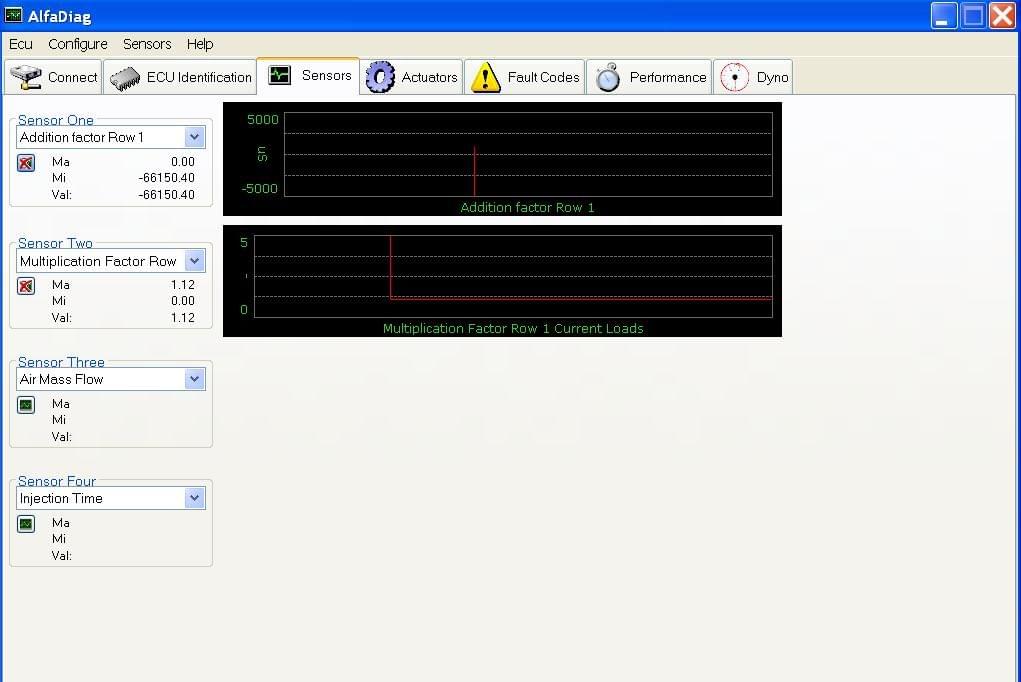Click the Sensor One group label
Viewport: 1021px width, 682px height.
(x=55, y=120)
